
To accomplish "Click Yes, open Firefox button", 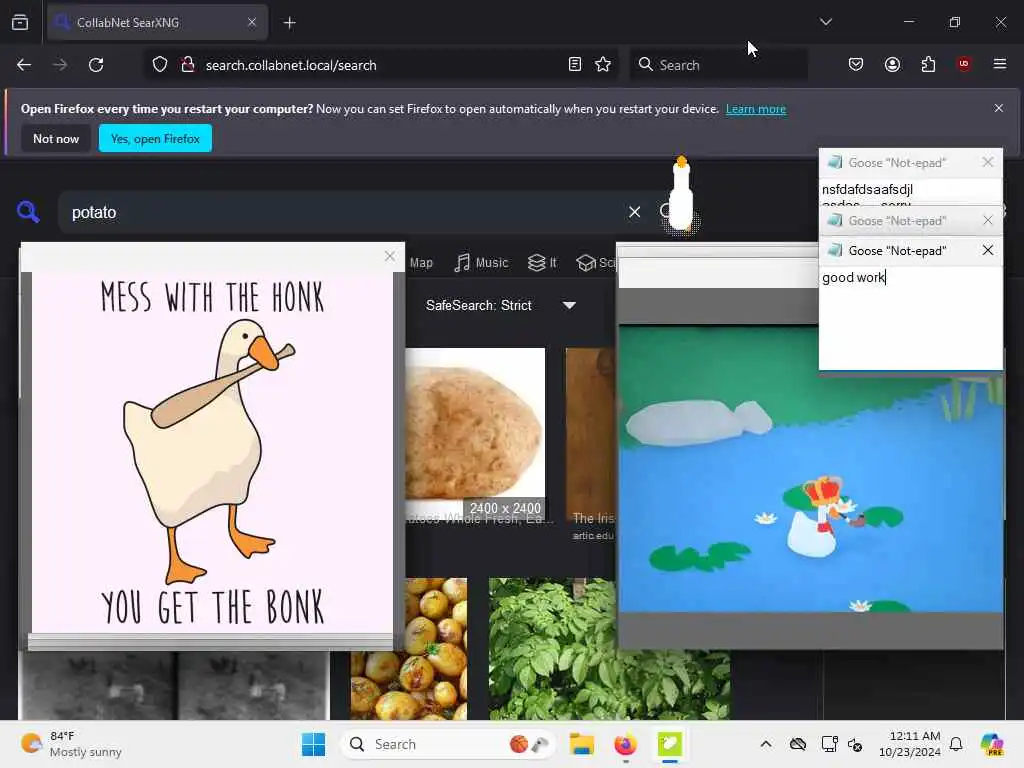I will tap(155, 138).
